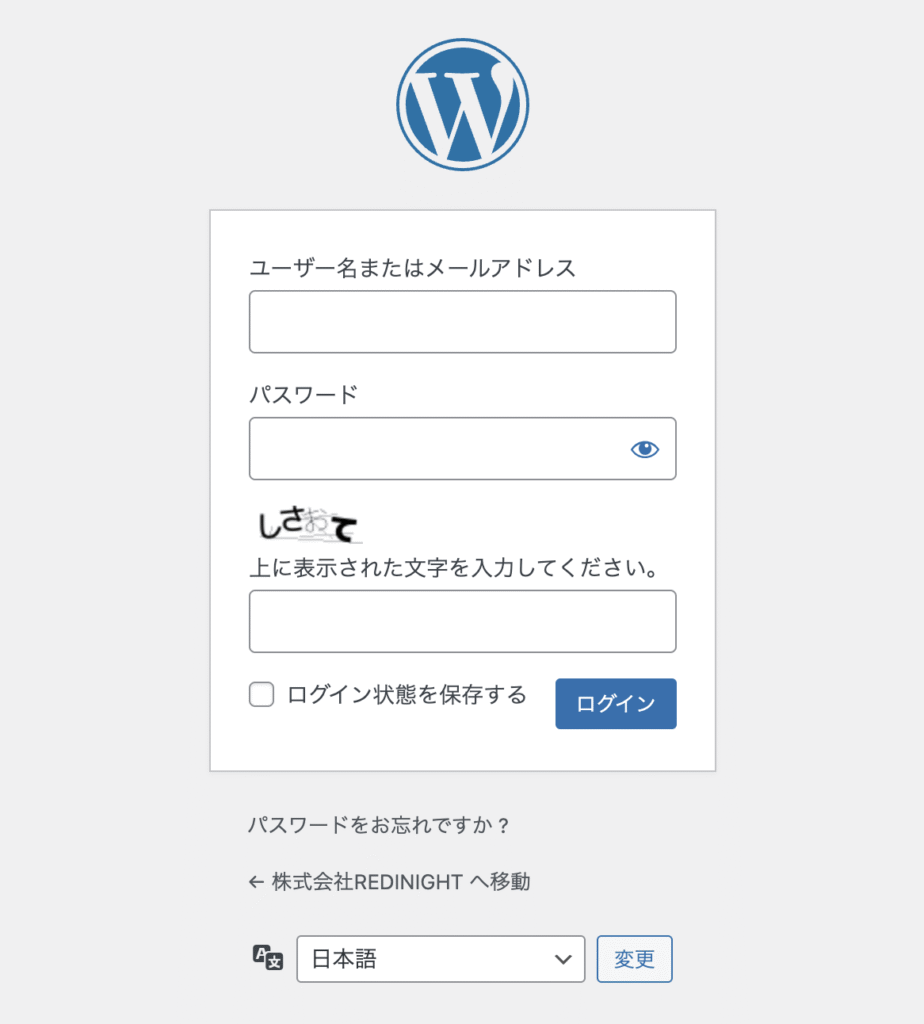
Task: Click the ログイン状態を保存する label text
Action: pyautogui.click(x=406, y=695)
